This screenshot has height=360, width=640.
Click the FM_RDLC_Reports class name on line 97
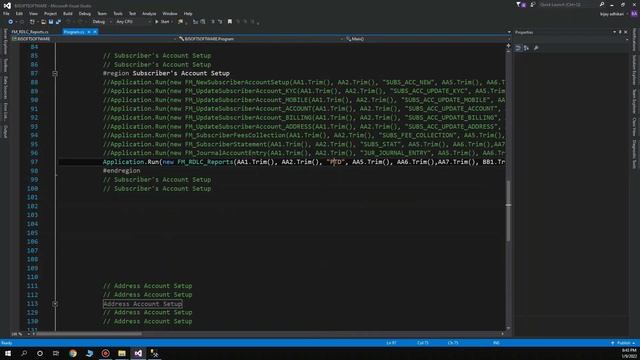coord(205,162)
